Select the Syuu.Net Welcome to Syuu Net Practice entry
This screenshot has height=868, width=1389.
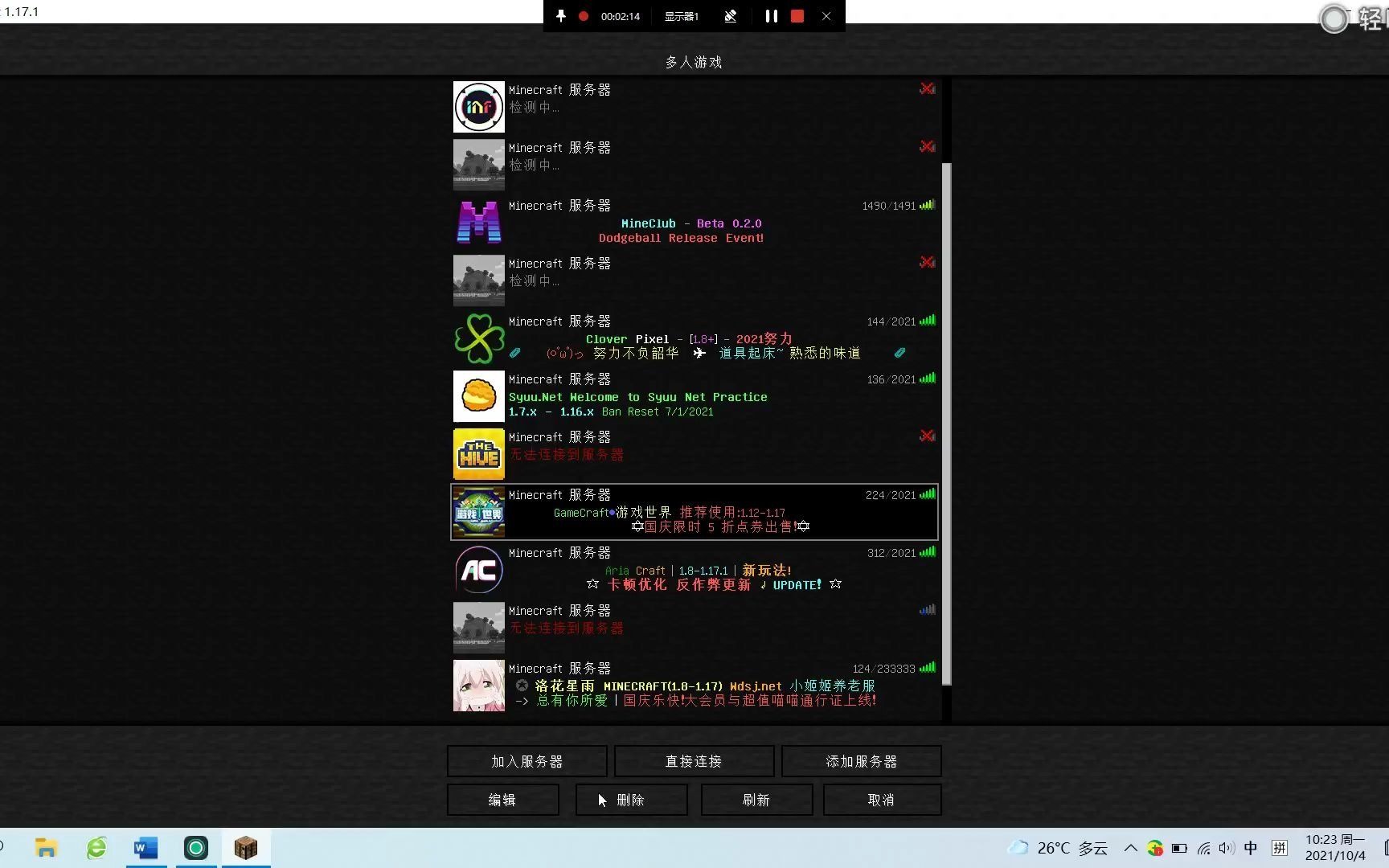694,396
